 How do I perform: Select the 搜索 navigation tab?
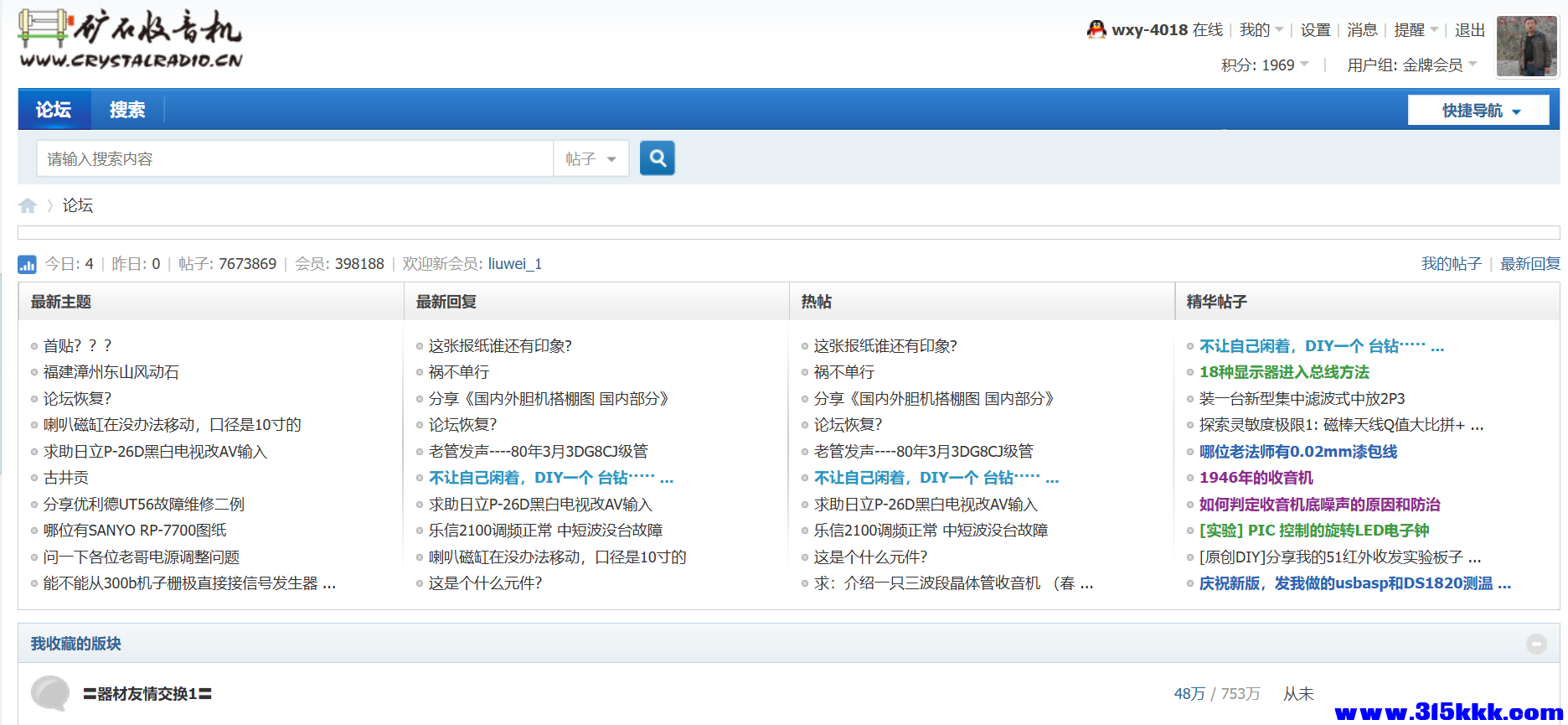coord(127,110)
